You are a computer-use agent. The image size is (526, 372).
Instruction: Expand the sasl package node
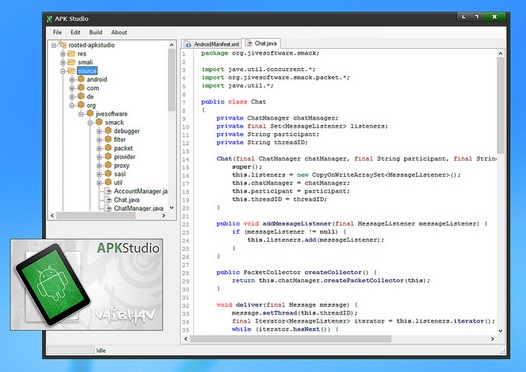pyautogui.click(x=99, y=174)
